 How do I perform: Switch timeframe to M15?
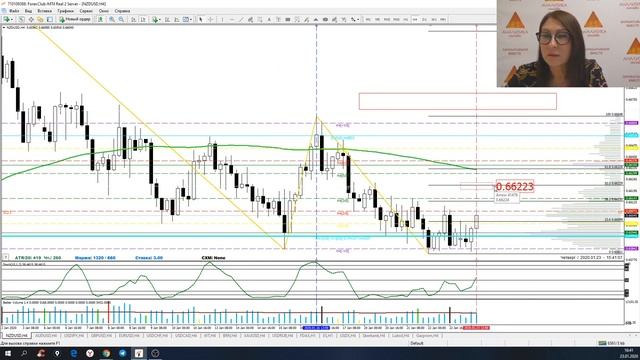pos(387,19)
